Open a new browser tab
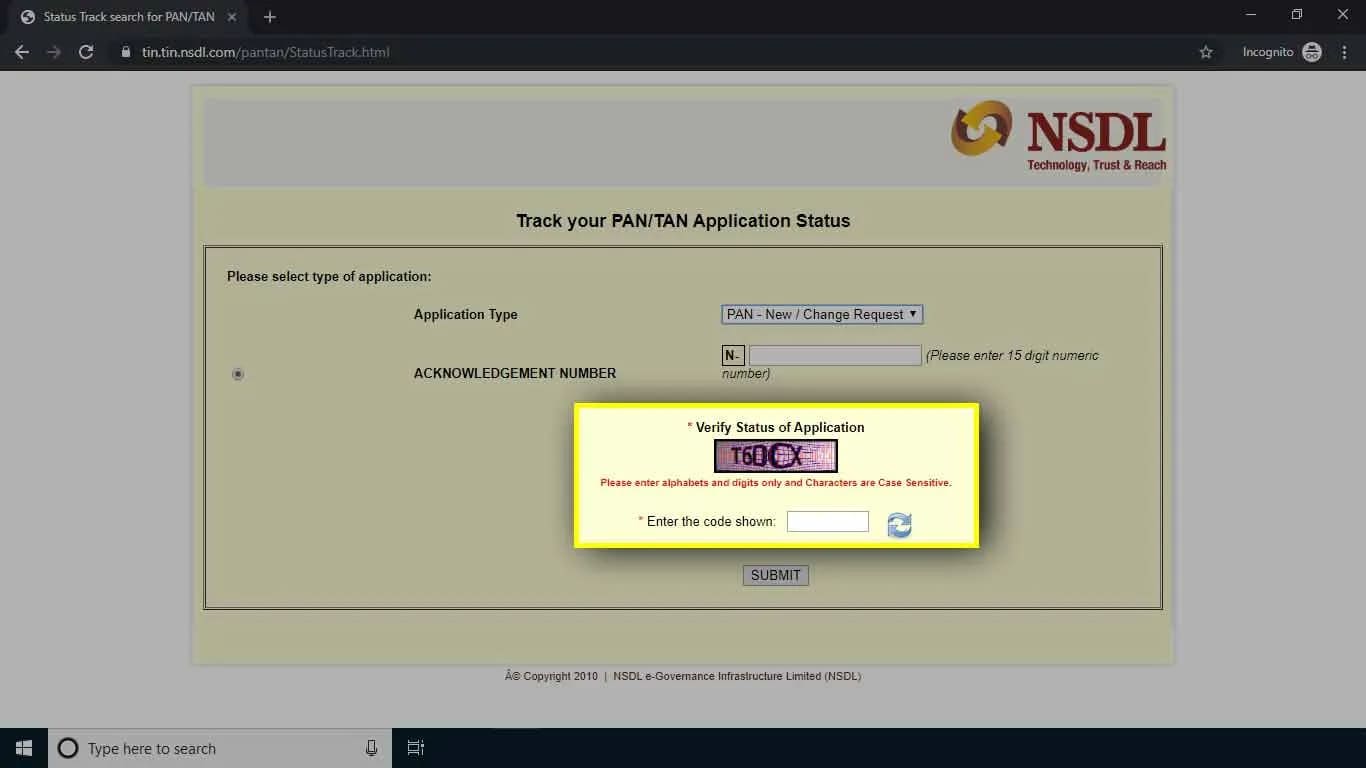This screenshot has height=768, width=1366. (269, 16)
